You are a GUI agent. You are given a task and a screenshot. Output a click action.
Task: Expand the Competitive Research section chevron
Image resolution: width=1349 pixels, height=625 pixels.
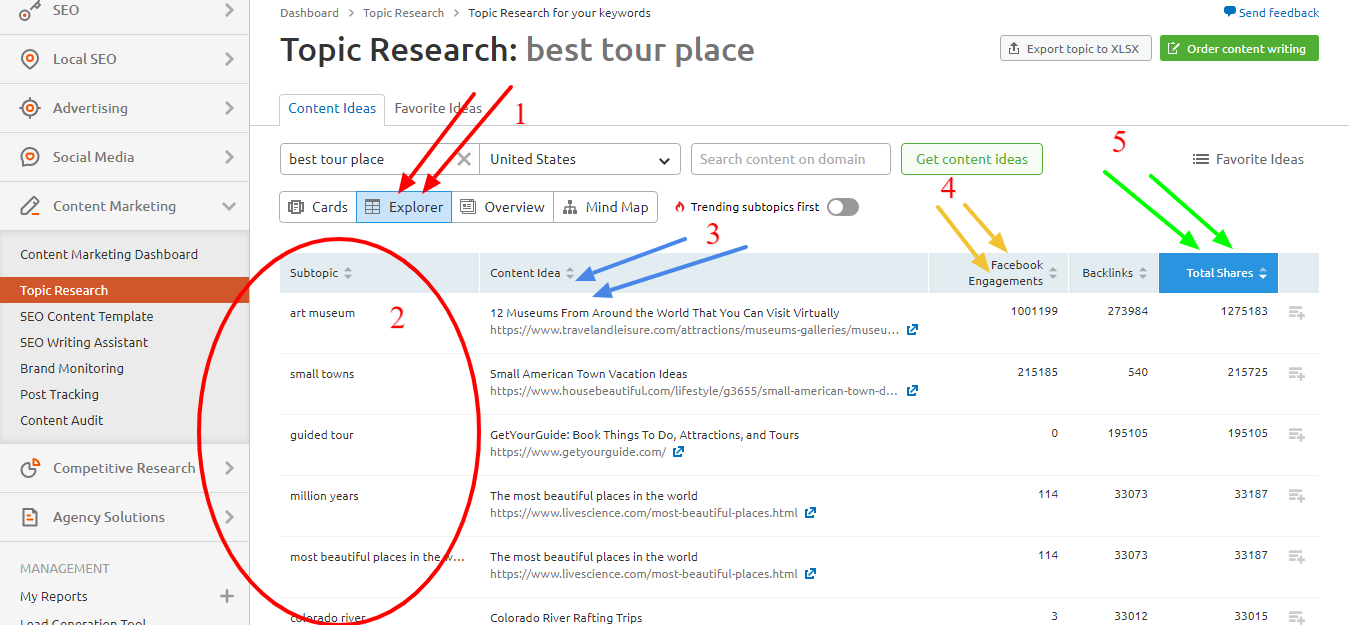pos(229,468)
